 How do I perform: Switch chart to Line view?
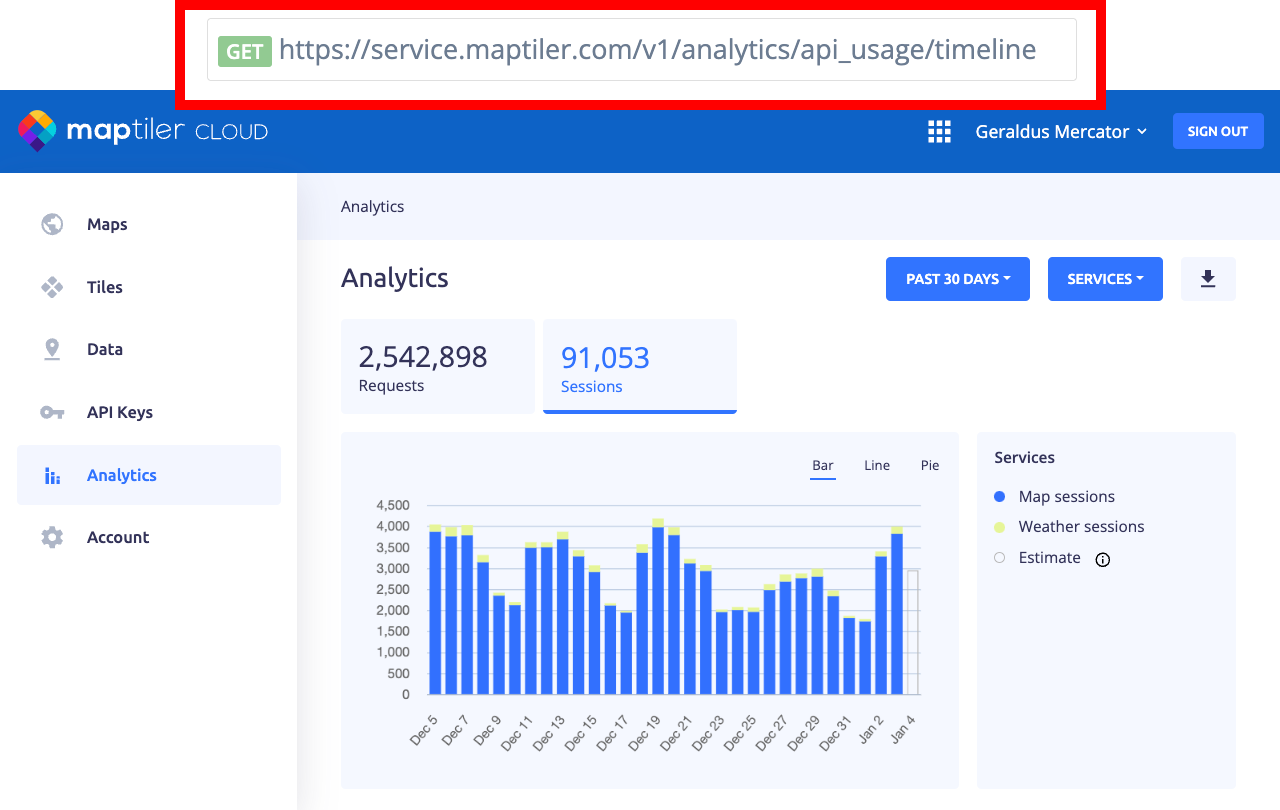[877, 466]
